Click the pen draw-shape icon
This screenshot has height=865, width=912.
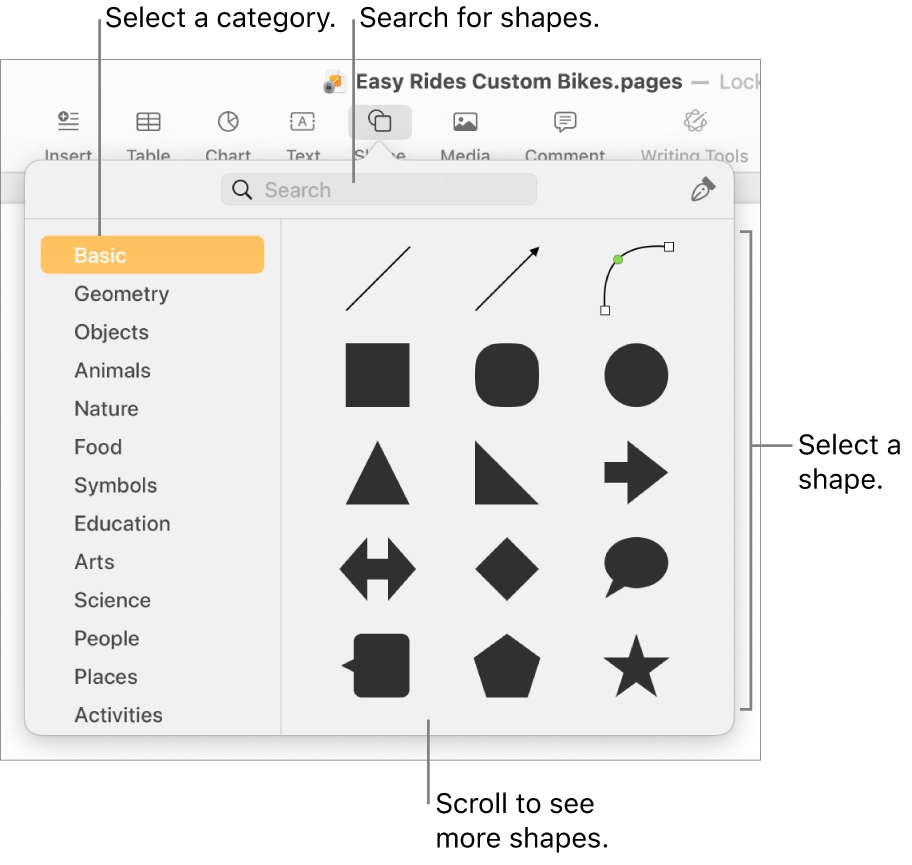tap(703, 189)
